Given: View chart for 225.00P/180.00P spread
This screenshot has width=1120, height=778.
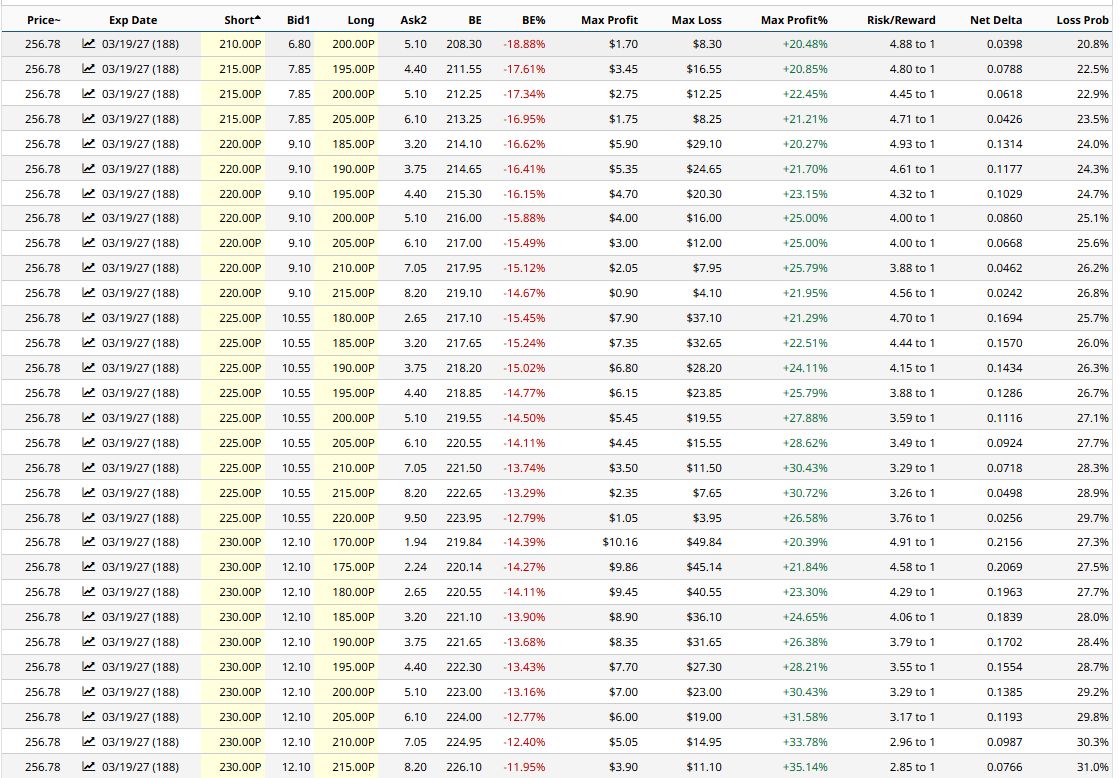Looking at the screenshot, I should pos(89,318).
